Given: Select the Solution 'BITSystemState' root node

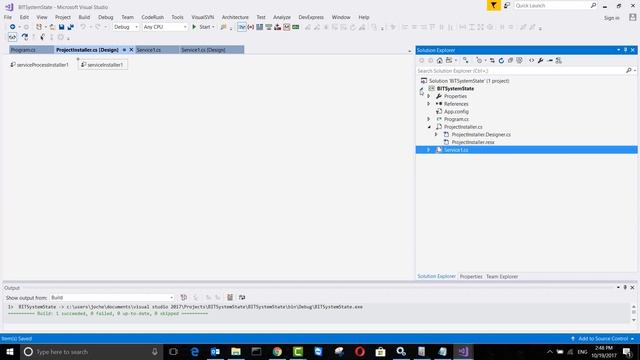Looking at the screenshot, I should pyautogui.click(x=469, y=81).
